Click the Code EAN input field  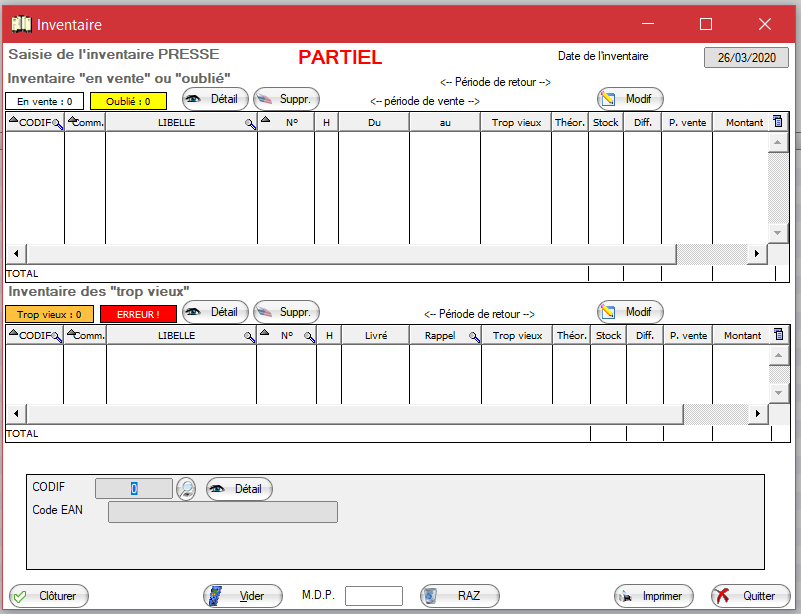222,512
